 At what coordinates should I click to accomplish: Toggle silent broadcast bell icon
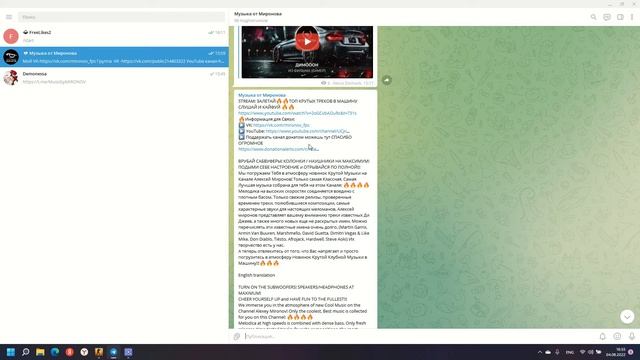(602, 336)
